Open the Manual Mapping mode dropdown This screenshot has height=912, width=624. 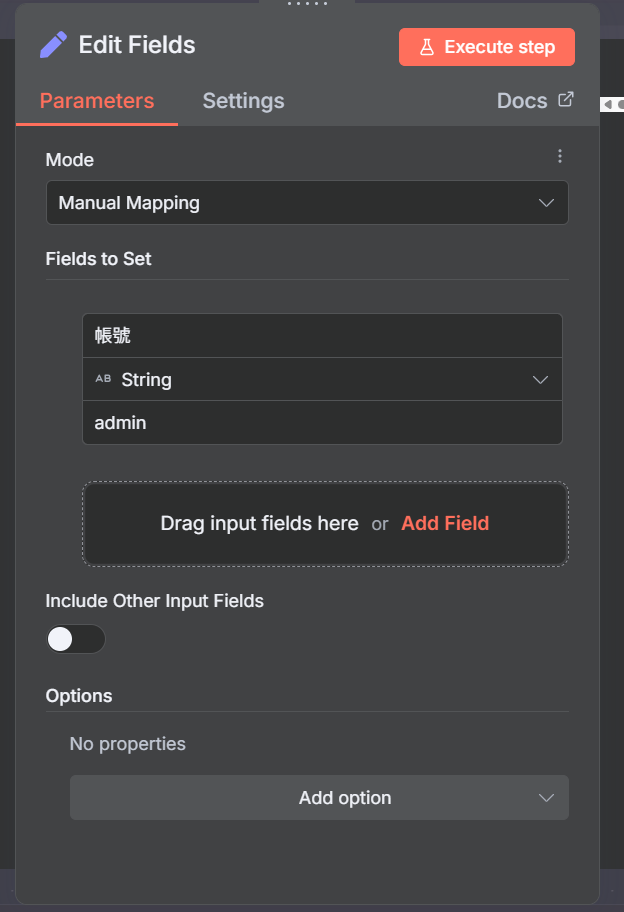[307, 203]
